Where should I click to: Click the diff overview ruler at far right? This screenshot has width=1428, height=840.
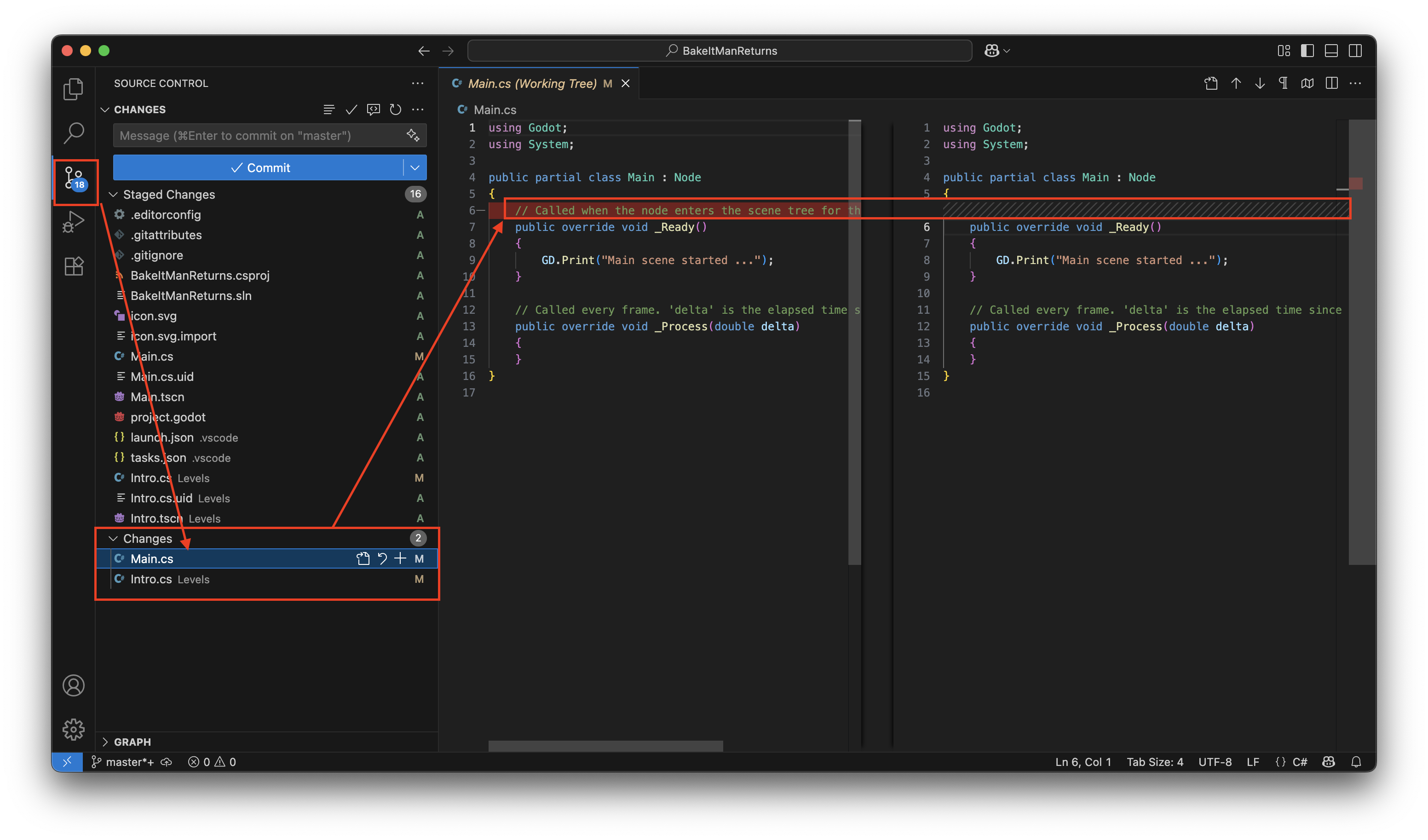(x=1363, y=342)
